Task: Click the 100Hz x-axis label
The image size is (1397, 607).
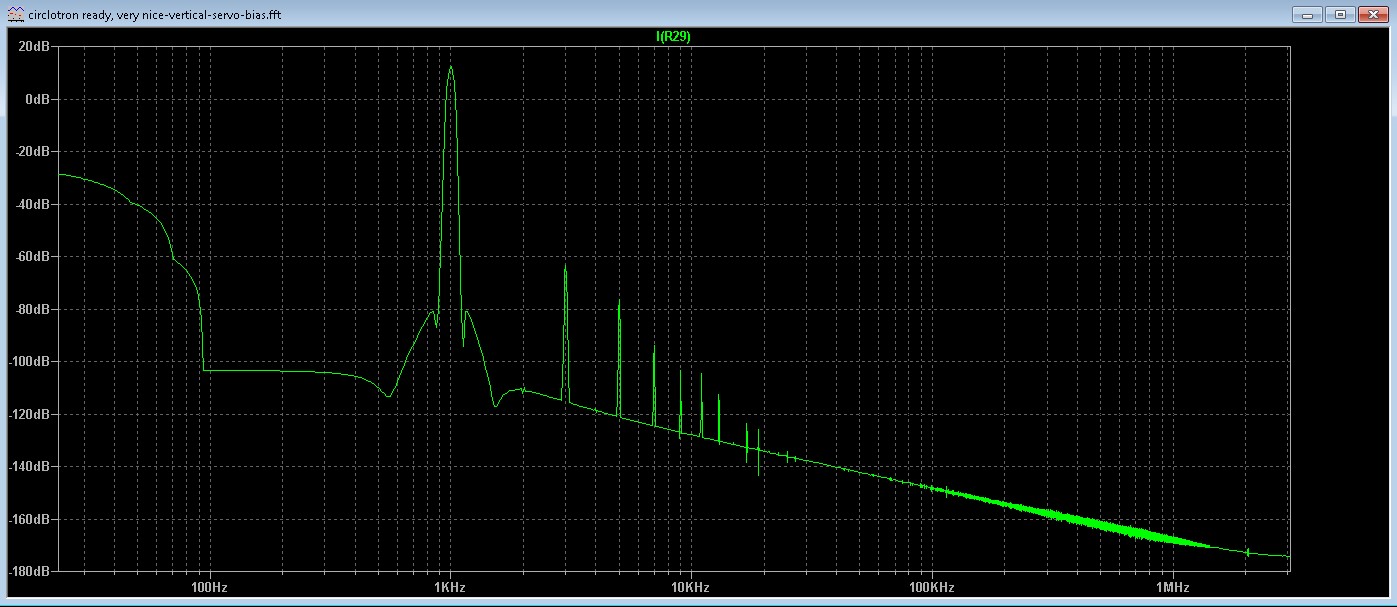Action: pos(208,587)
